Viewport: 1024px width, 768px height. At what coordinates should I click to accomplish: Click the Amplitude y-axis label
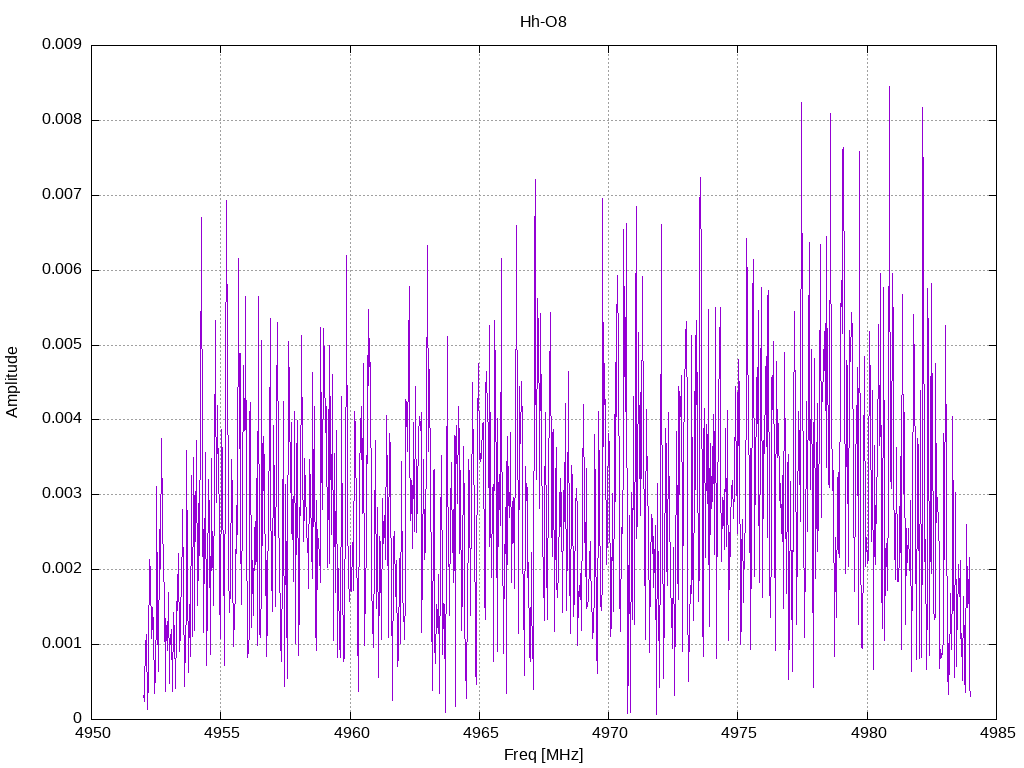pyautogui.click(x=12, y=382)
